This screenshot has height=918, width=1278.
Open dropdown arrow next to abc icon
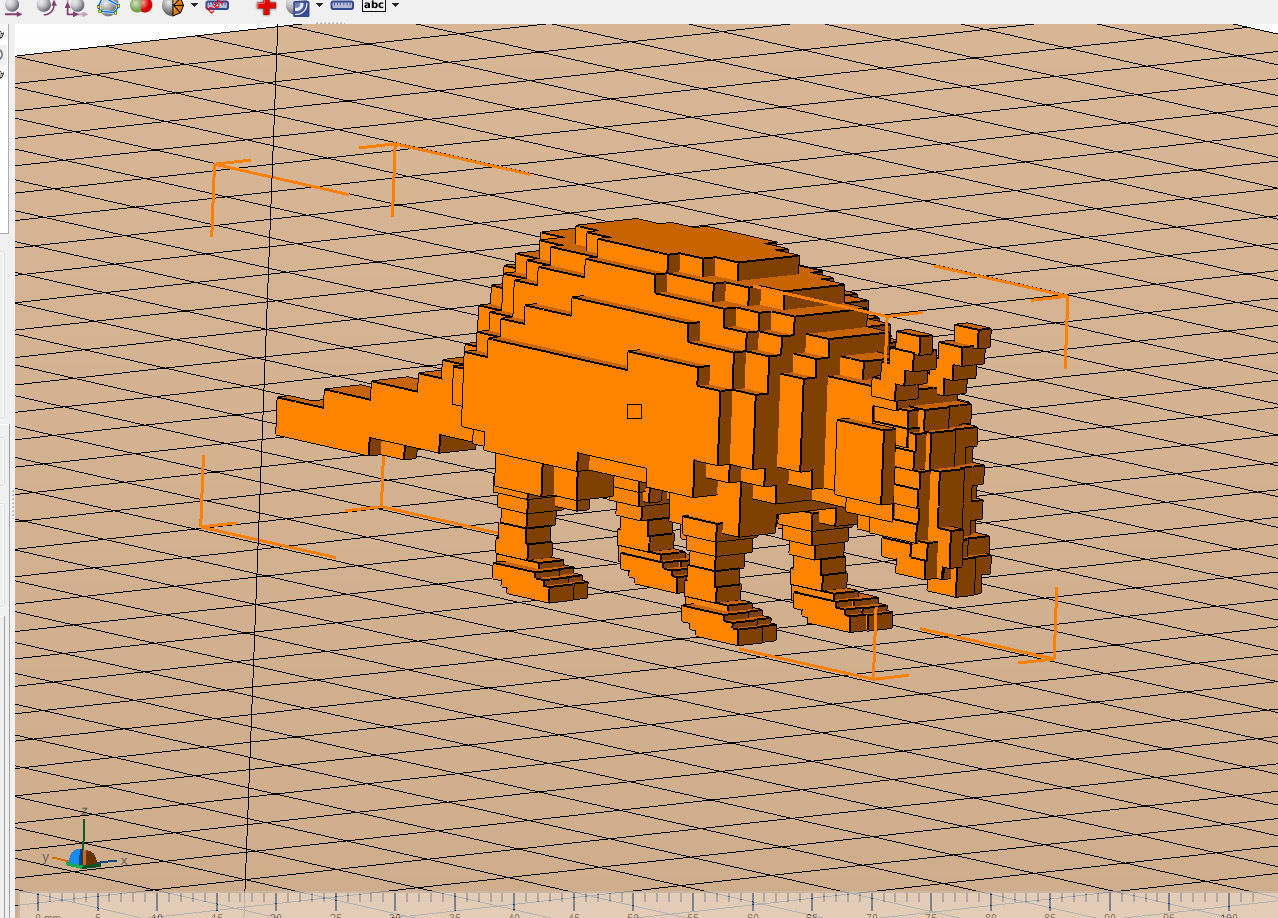395,5
